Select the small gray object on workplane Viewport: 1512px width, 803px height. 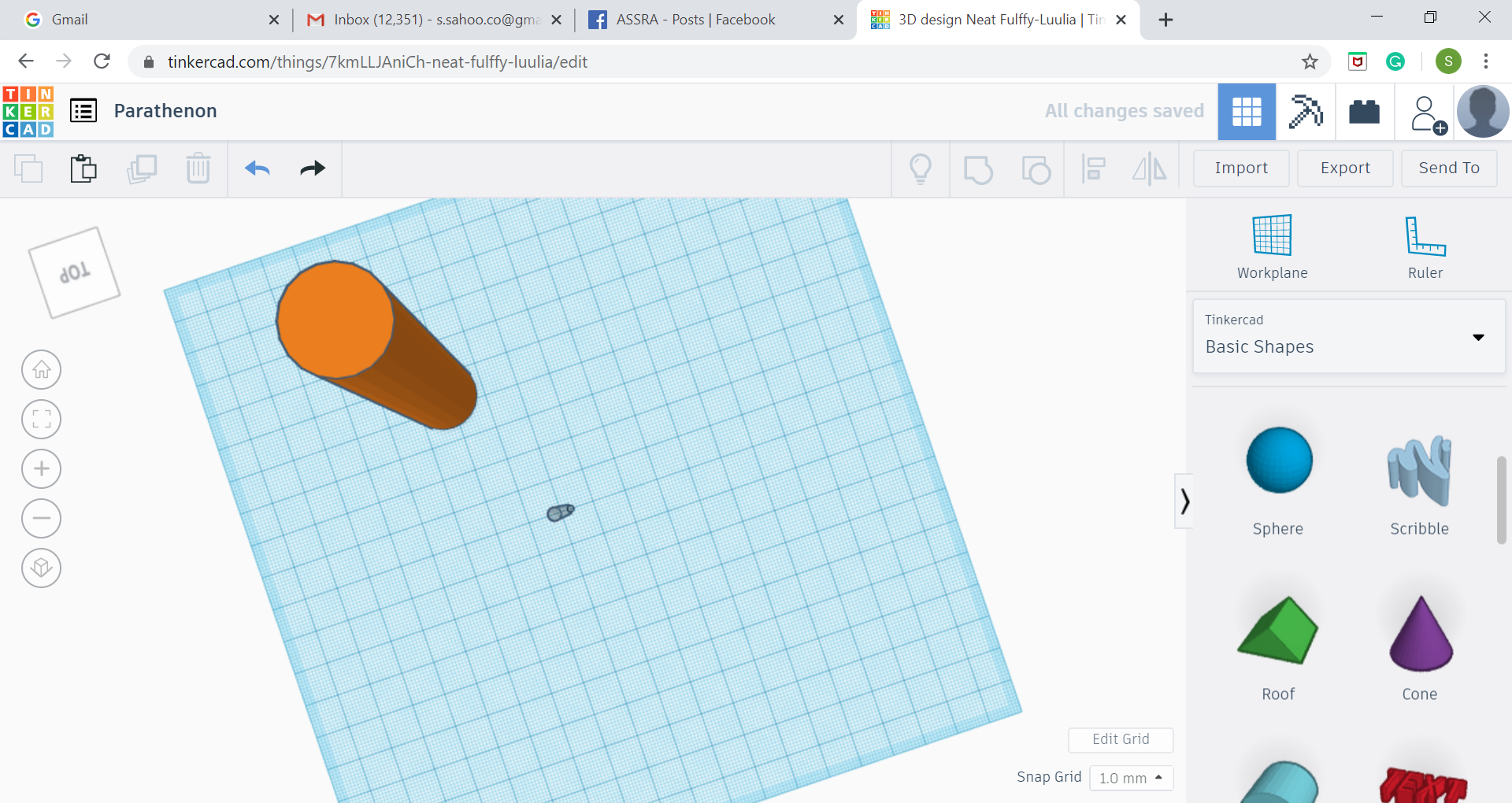(561, 513)
